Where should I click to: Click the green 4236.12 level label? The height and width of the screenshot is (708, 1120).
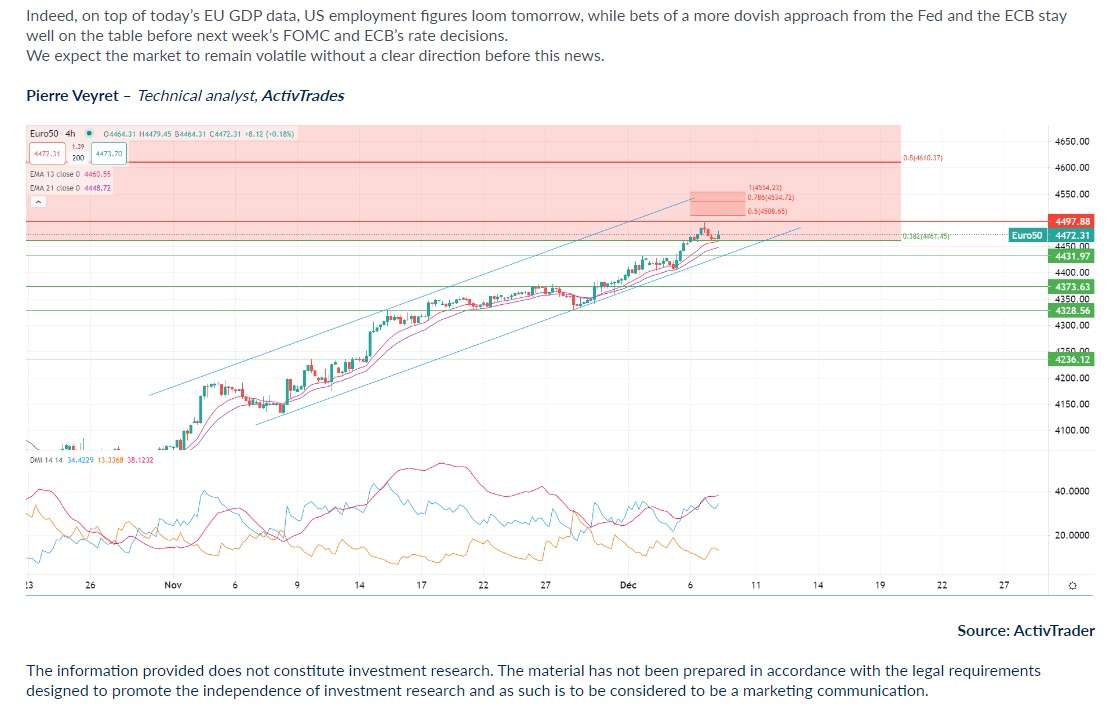[x=1071, y=359]
